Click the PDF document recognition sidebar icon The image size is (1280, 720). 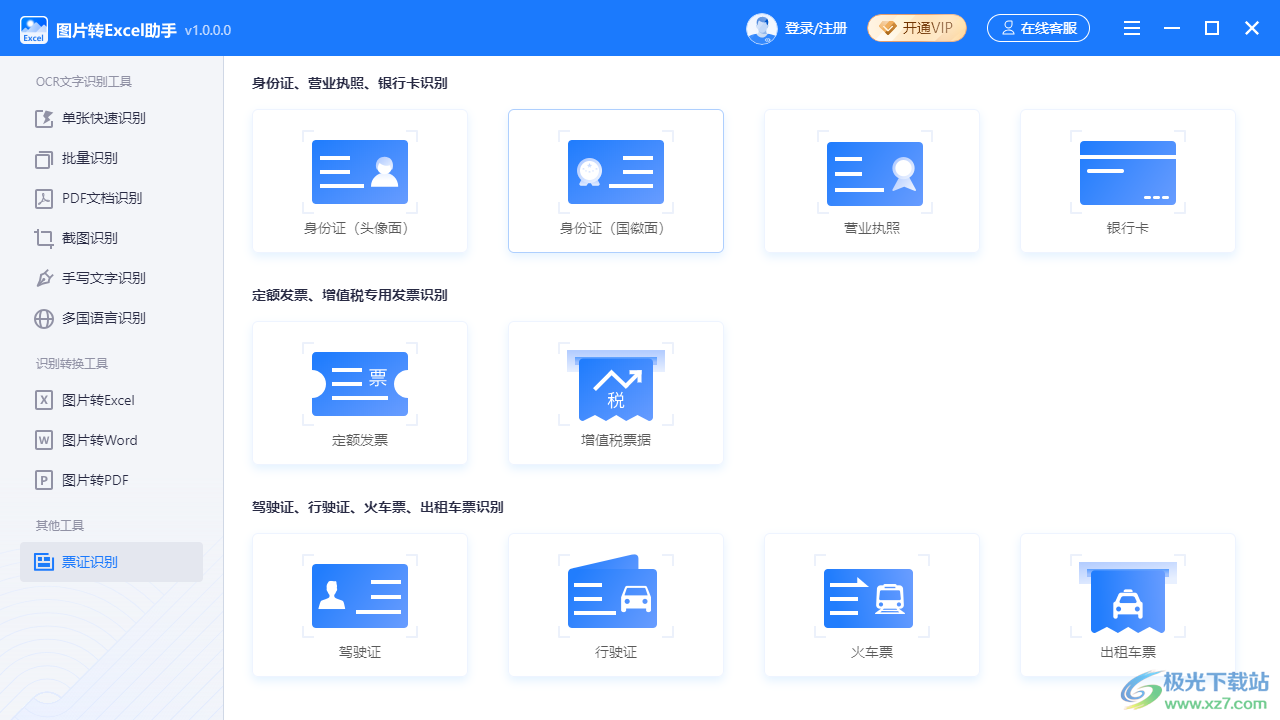(x=44, y=198)
